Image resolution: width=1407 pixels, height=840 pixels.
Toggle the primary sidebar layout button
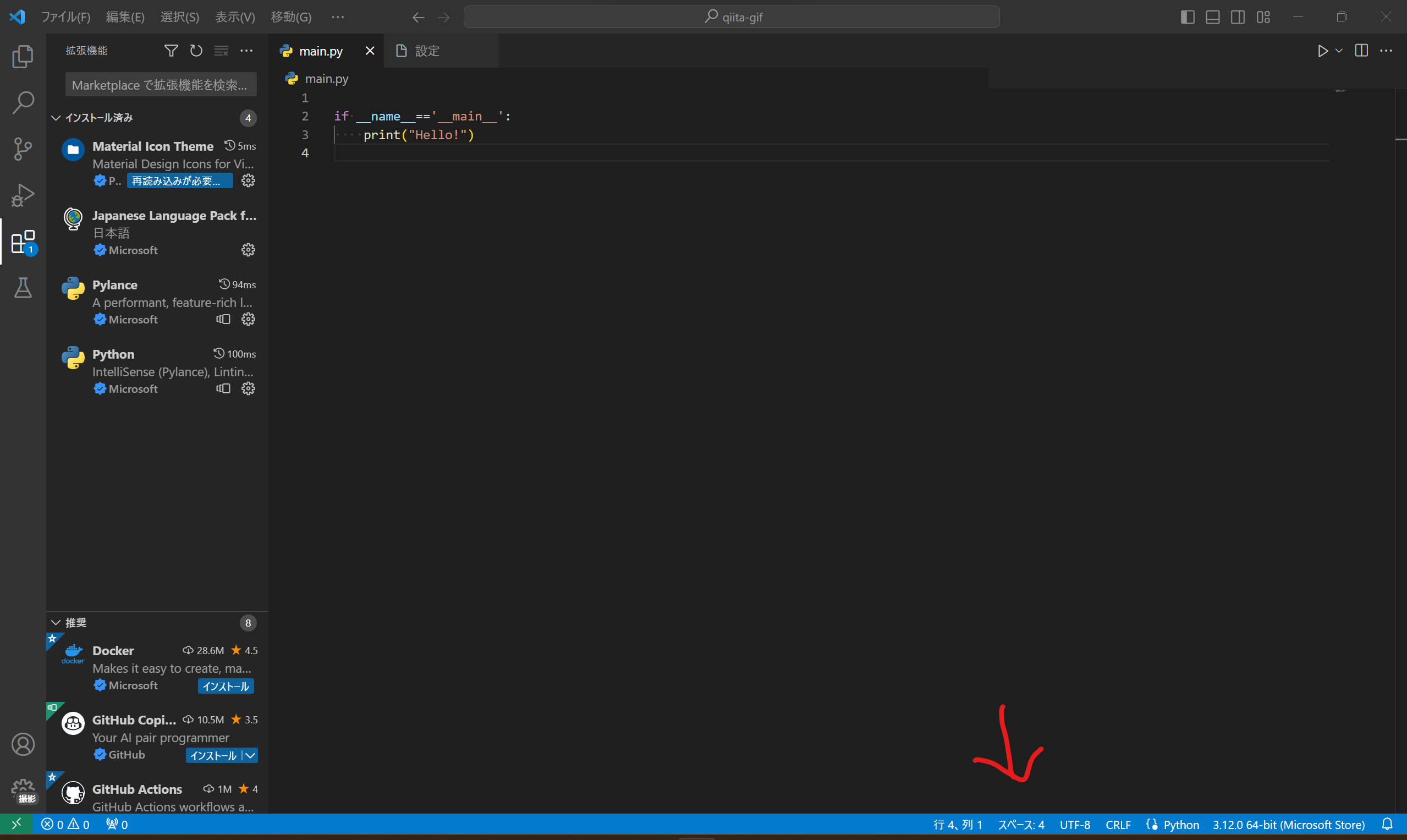(x=1188, y=17)
